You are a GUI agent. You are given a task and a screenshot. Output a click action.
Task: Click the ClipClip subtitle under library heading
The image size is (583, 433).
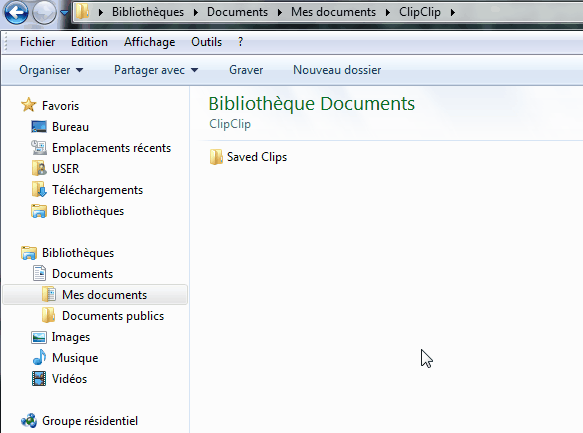click(230, 124)
